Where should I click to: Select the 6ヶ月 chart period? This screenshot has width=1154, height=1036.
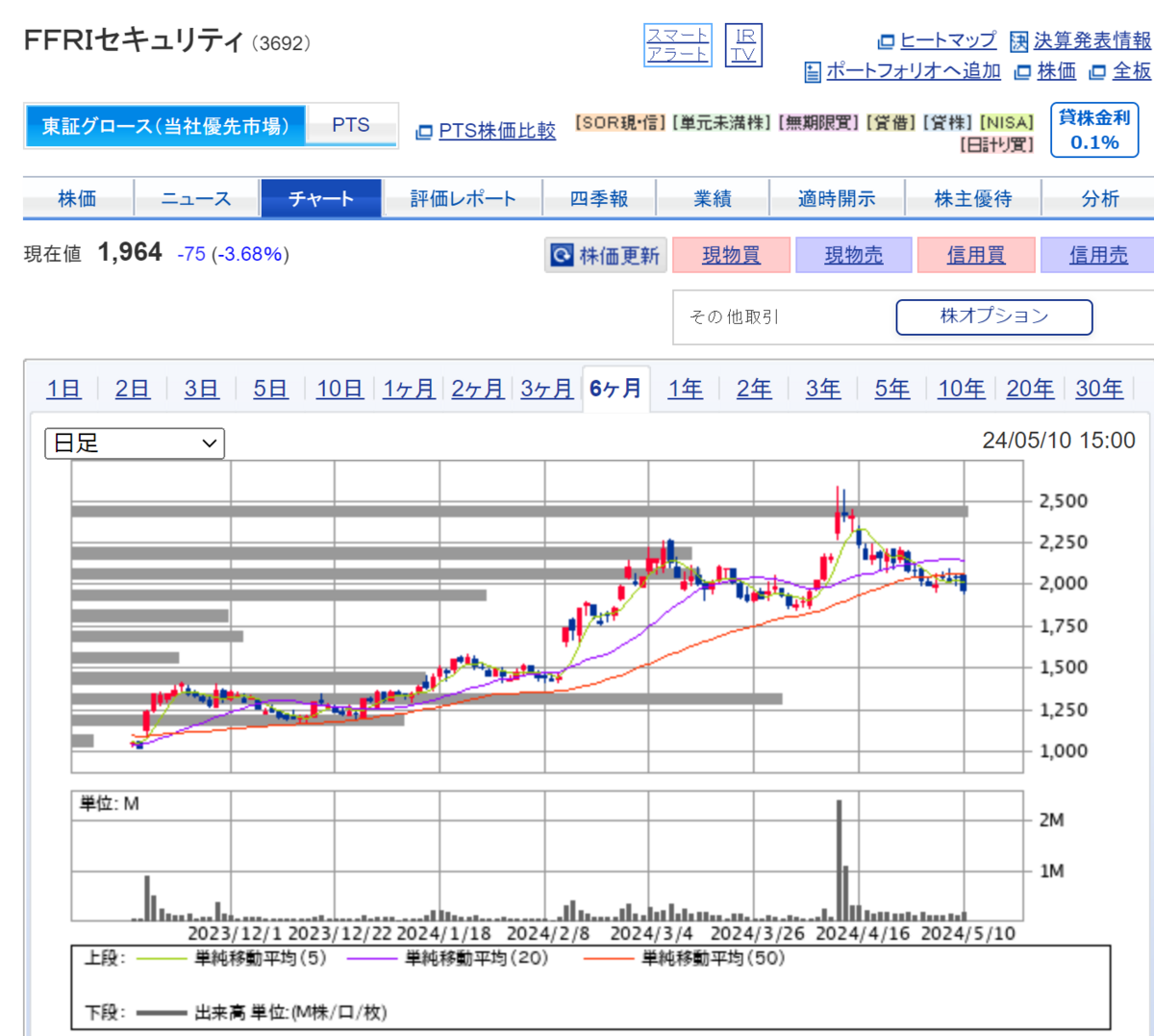[615, 389]
